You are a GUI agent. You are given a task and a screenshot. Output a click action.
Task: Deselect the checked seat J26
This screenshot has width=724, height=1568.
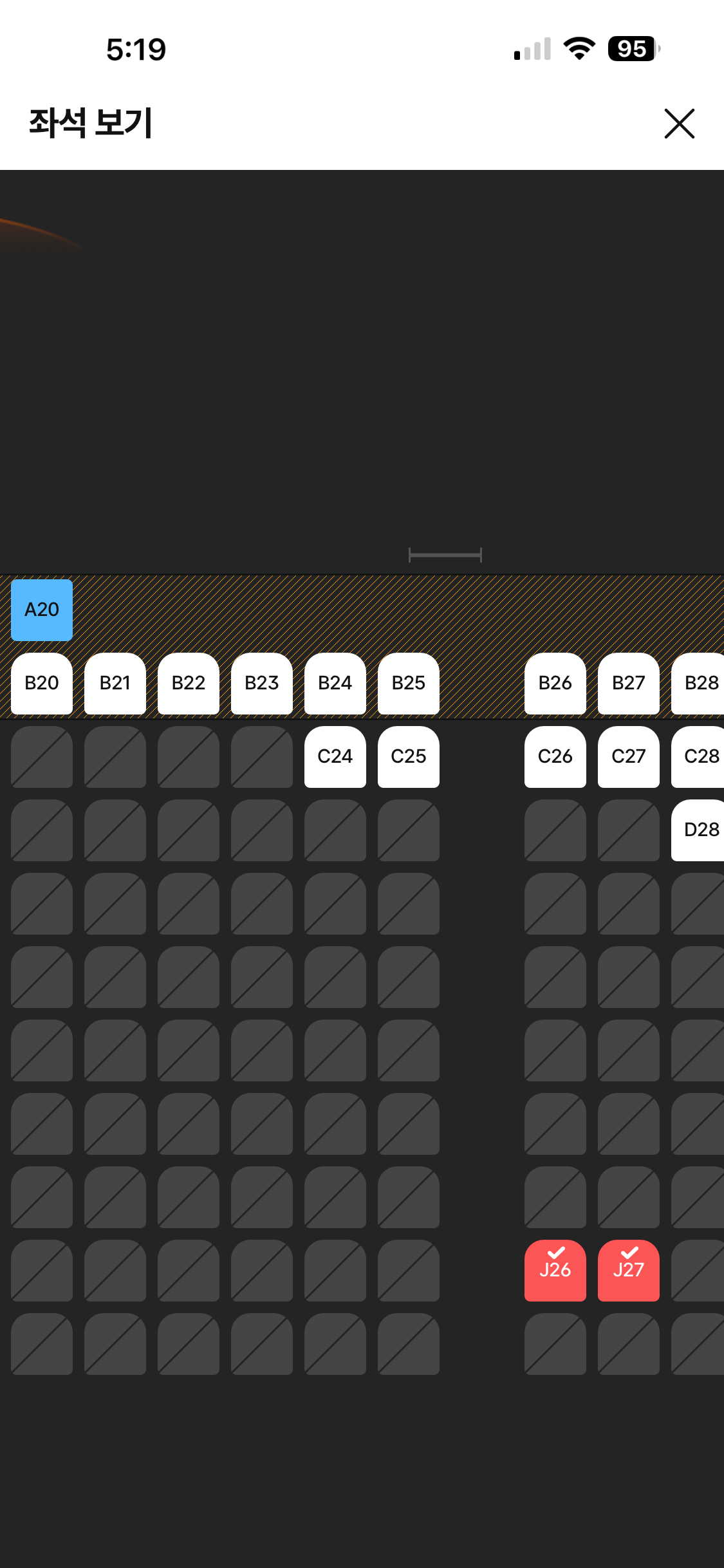click(555, 1270)
